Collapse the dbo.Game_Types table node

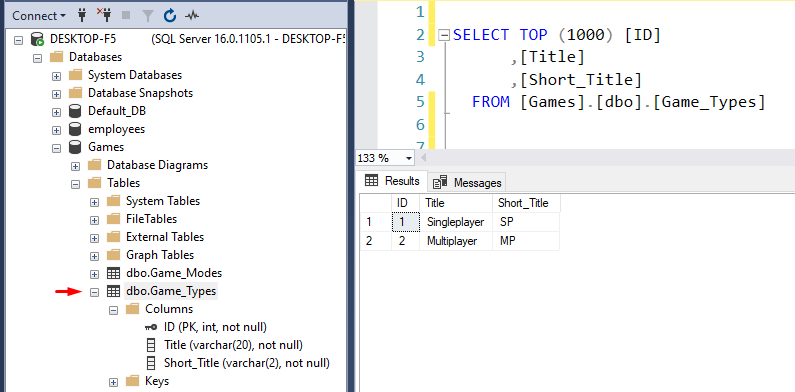point(94,292)
